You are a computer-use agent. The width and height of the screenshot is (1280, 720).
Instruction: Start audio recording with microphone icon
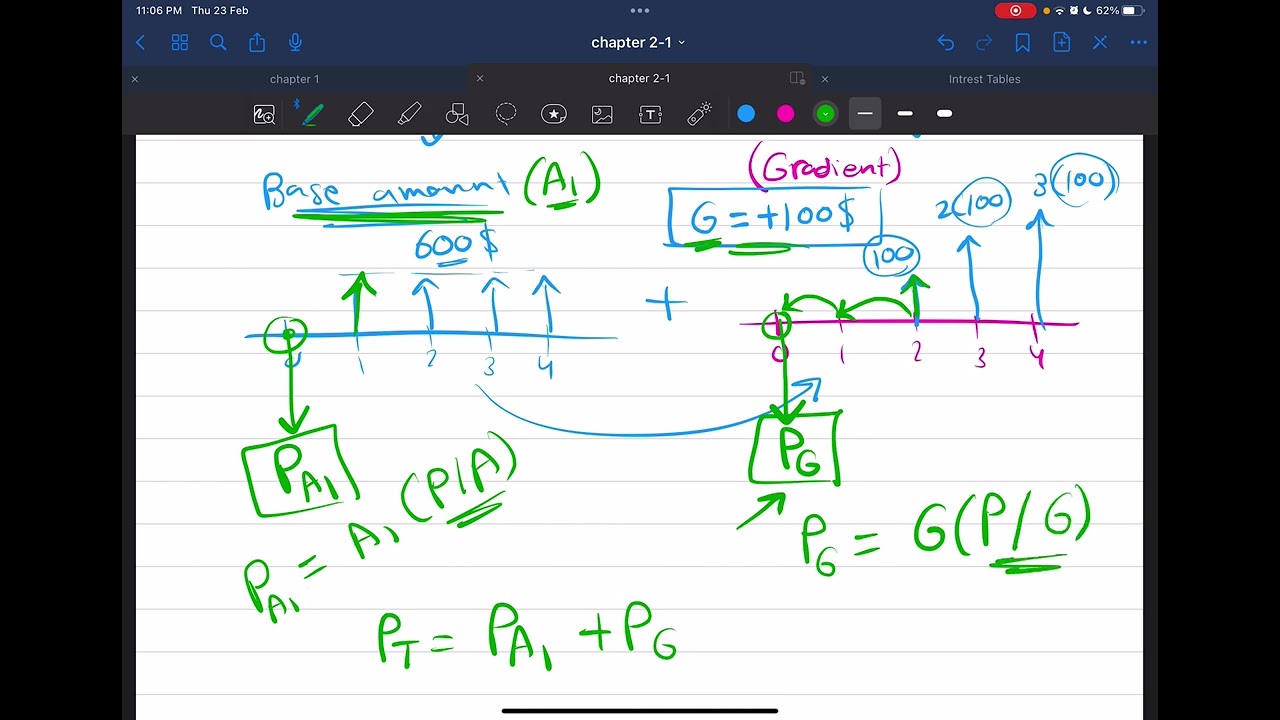(295, 42)
